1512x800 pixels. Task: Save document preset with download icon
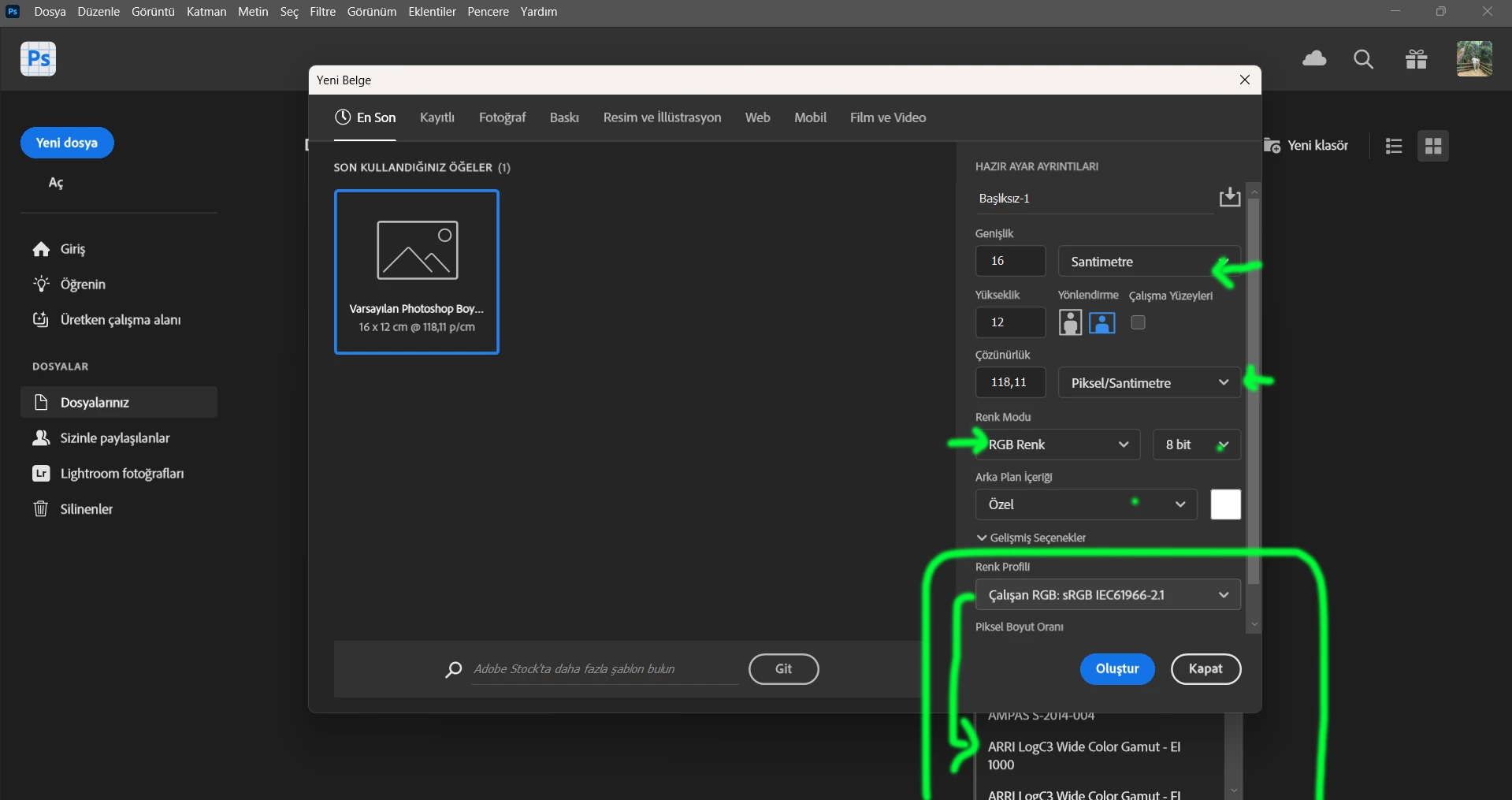coord(1229,197)
